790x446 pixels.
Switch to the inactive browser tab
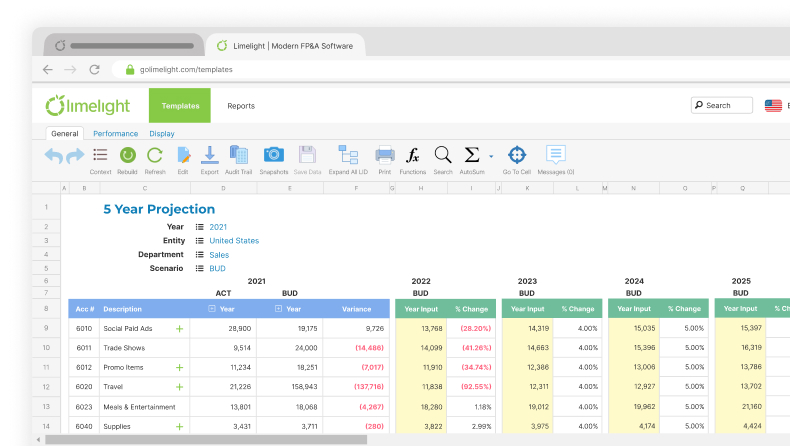[x=124, y=45]
